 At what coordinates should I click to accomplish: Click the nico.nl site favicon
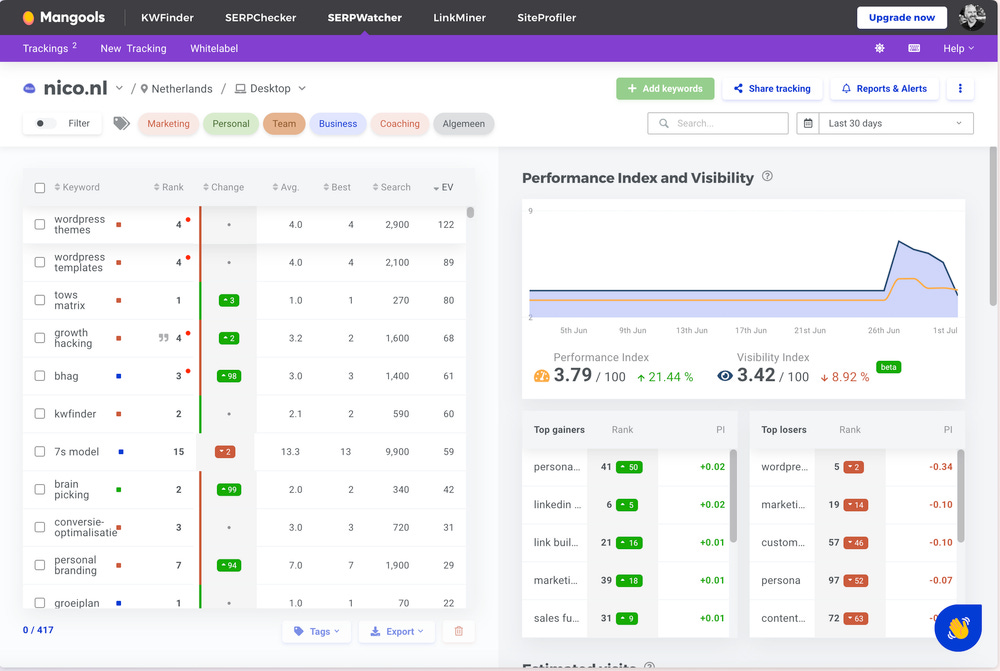29,89
